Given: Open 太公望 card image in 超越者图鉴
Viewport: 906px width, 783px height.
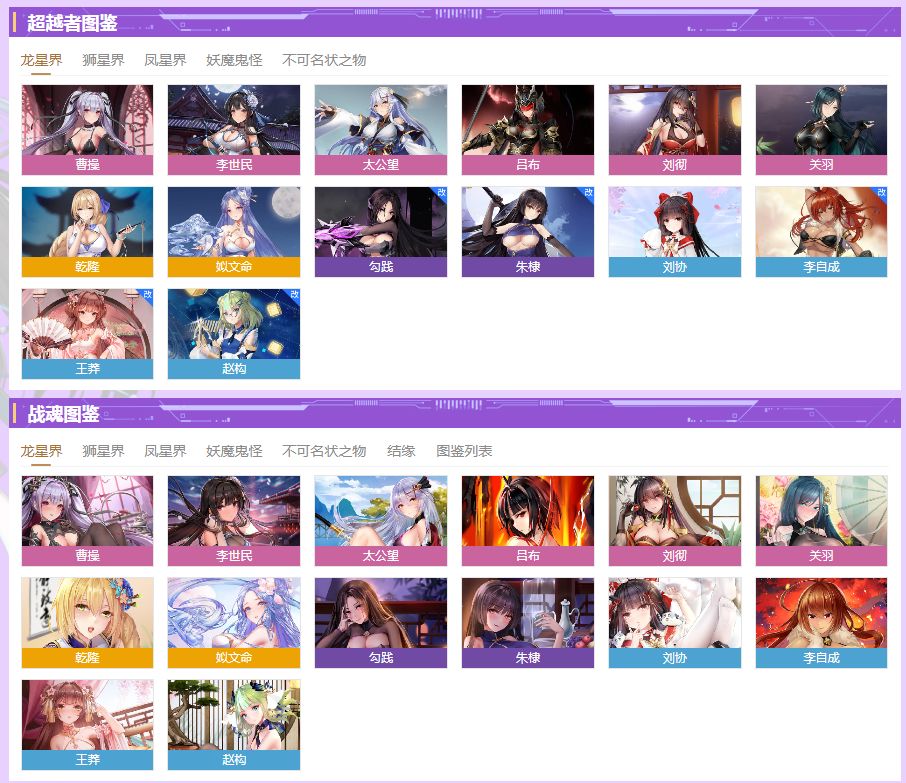Looking at the screenshot, I should click(381, 120).
